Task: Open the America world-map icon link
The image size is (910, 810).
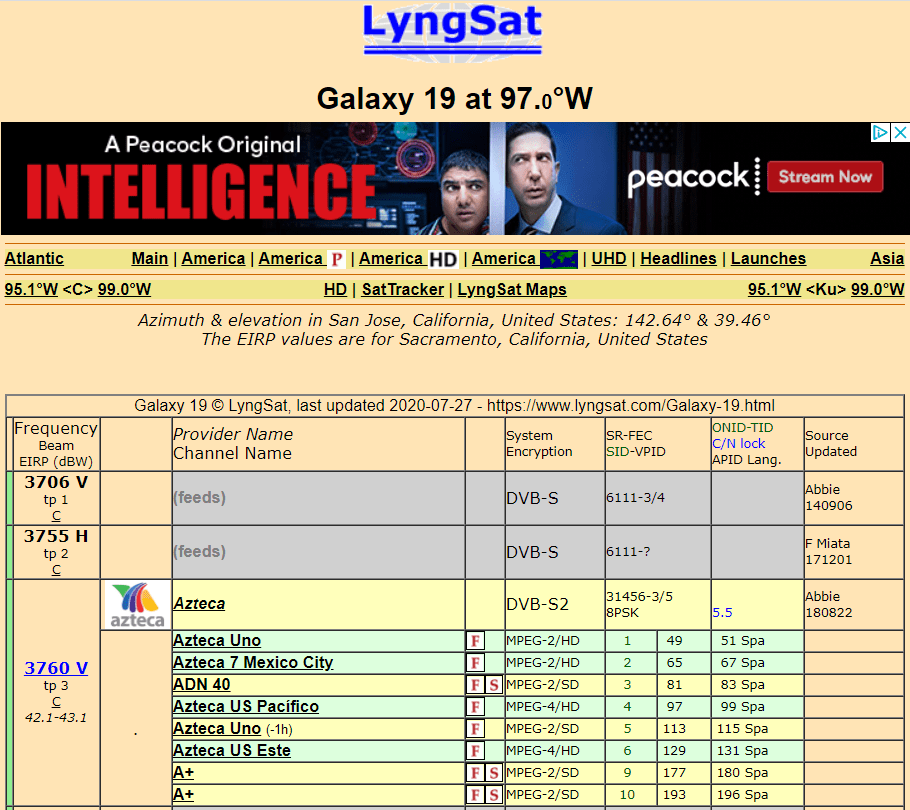Action: tap(525, 259)
